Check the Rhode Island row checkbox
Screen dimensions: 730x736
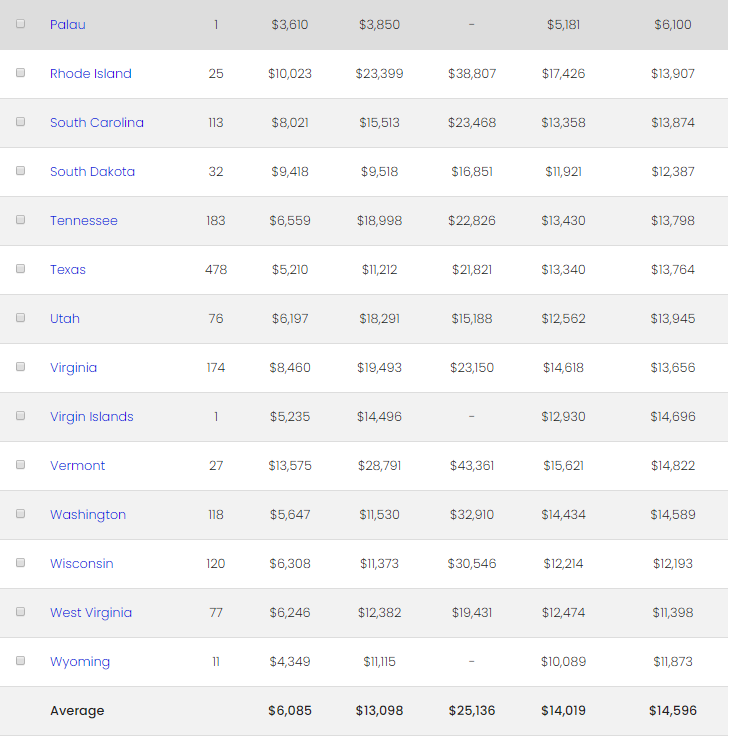[20, 73]
